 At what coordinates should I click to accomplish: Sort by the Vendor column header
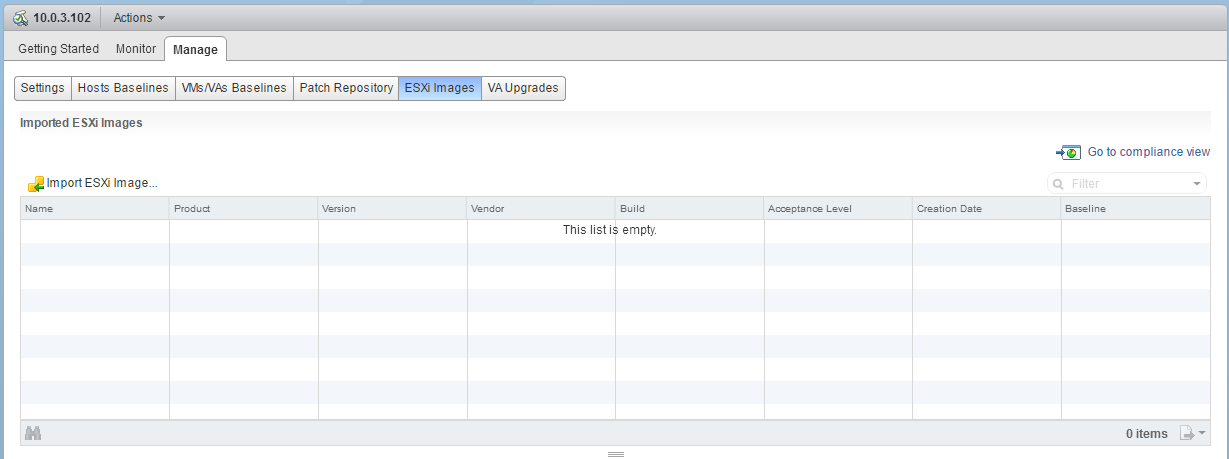tap(541, 208)
